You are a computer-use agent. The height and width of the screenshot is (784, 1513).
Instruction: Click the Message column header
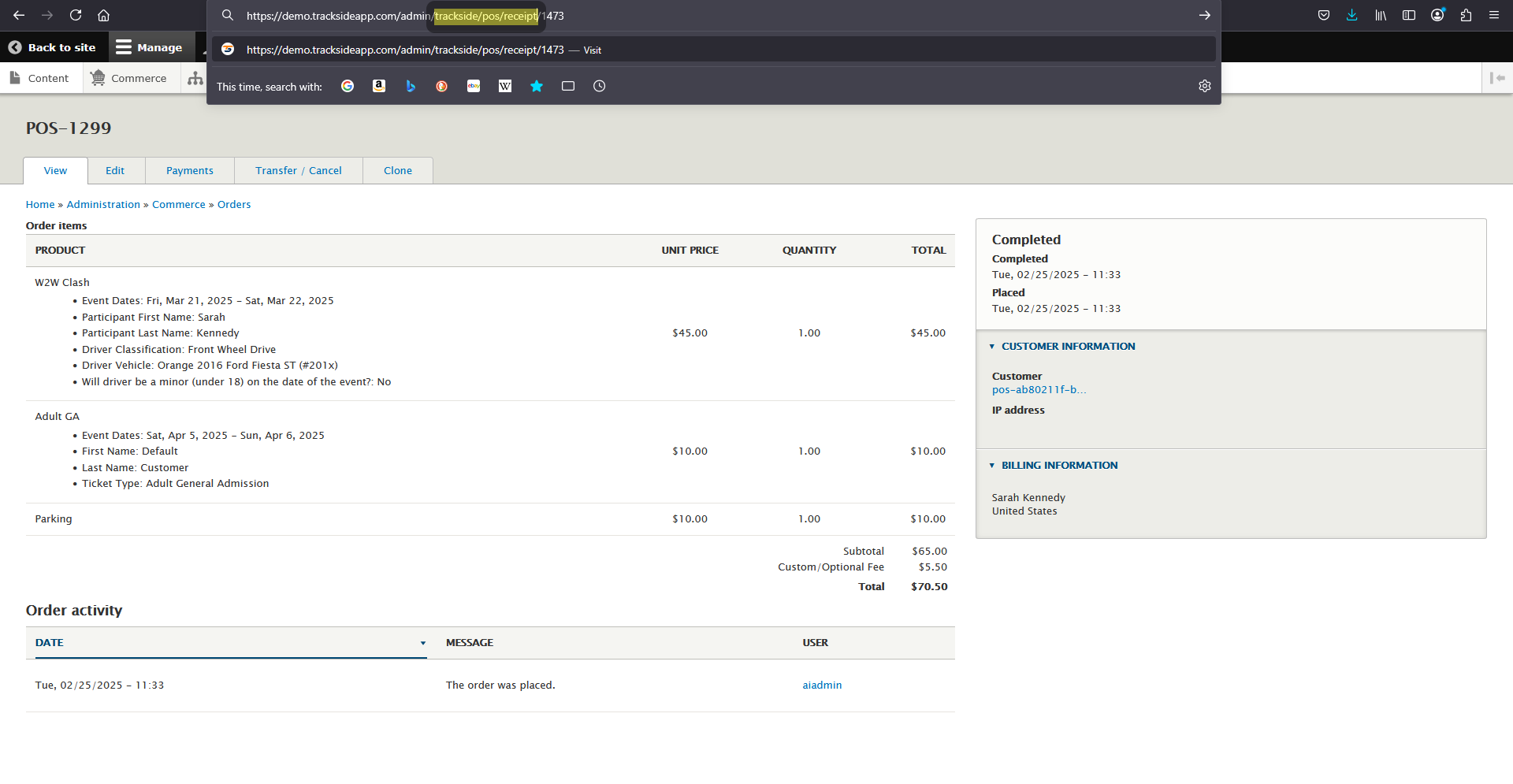click(x=470, y=642)
